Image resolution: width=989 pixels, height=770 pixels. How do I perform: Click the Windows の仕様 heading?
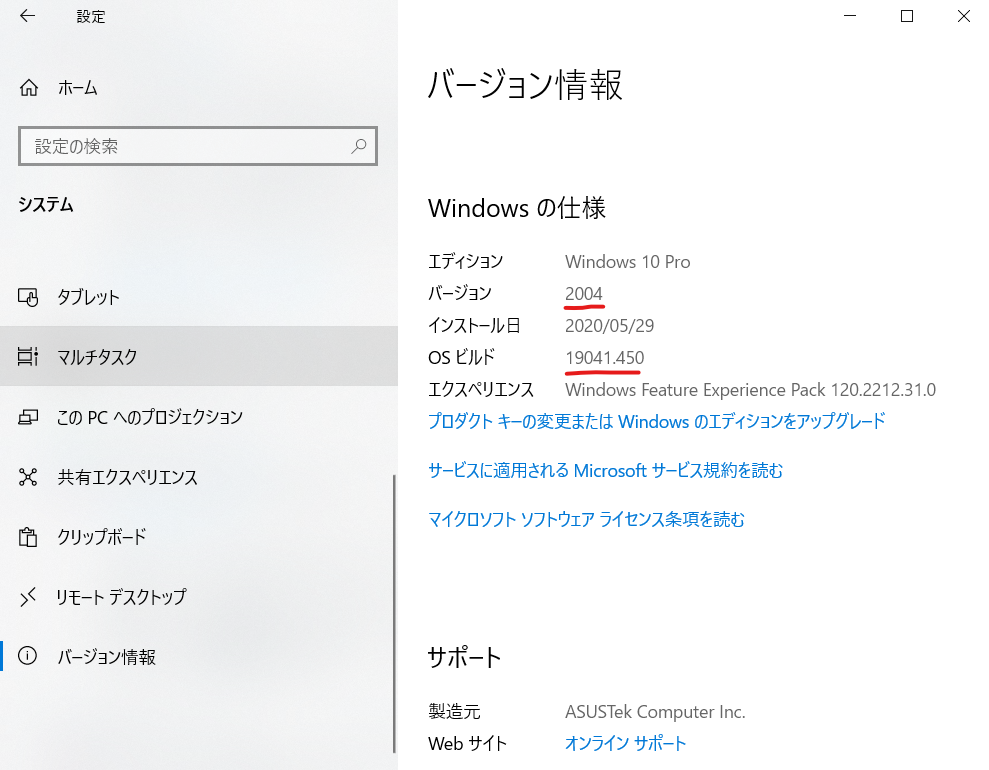[517, 207]
